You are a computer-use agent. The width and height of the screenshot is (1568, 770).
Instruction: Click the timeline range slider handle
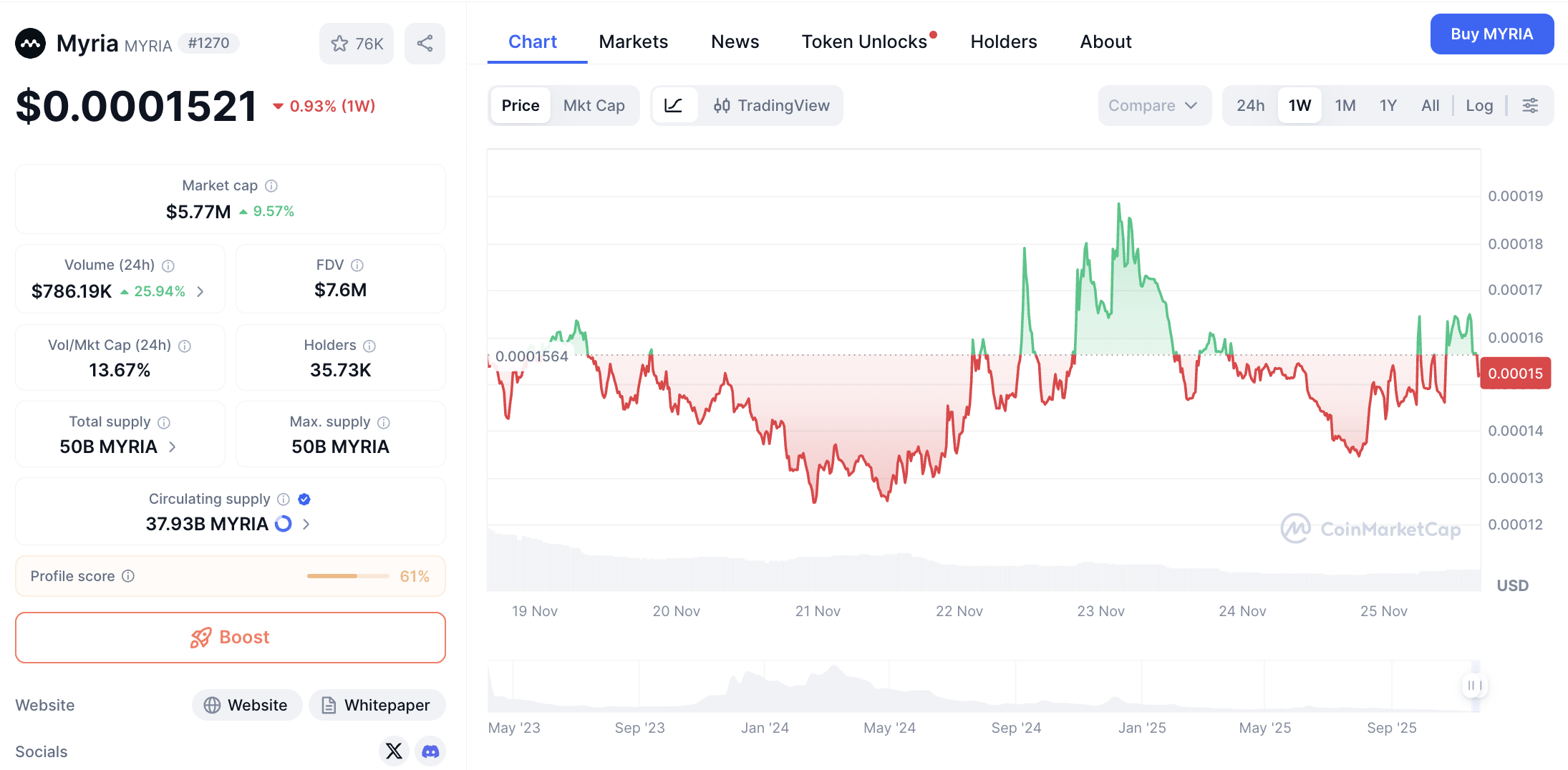click(x=1474, y=686)
